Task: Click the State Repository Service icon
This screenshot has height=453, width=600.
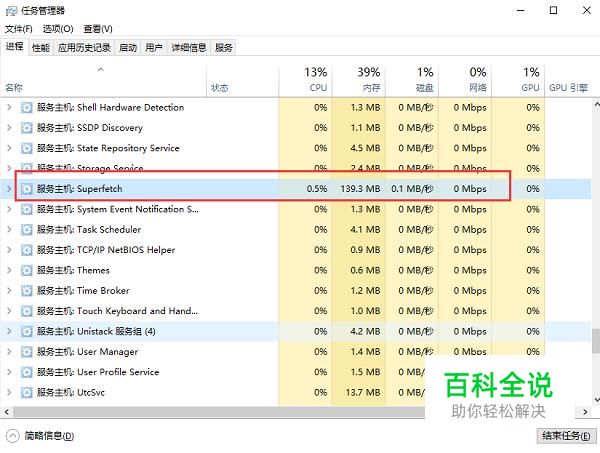Action: pyautogui.click(x=26, y=148)
